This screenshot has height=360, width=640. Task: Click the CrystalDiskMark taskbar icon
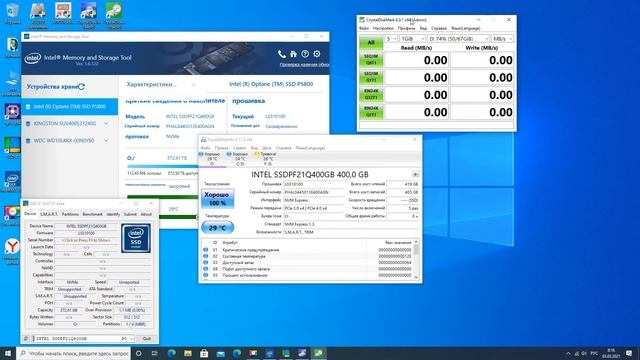(318, 353)
